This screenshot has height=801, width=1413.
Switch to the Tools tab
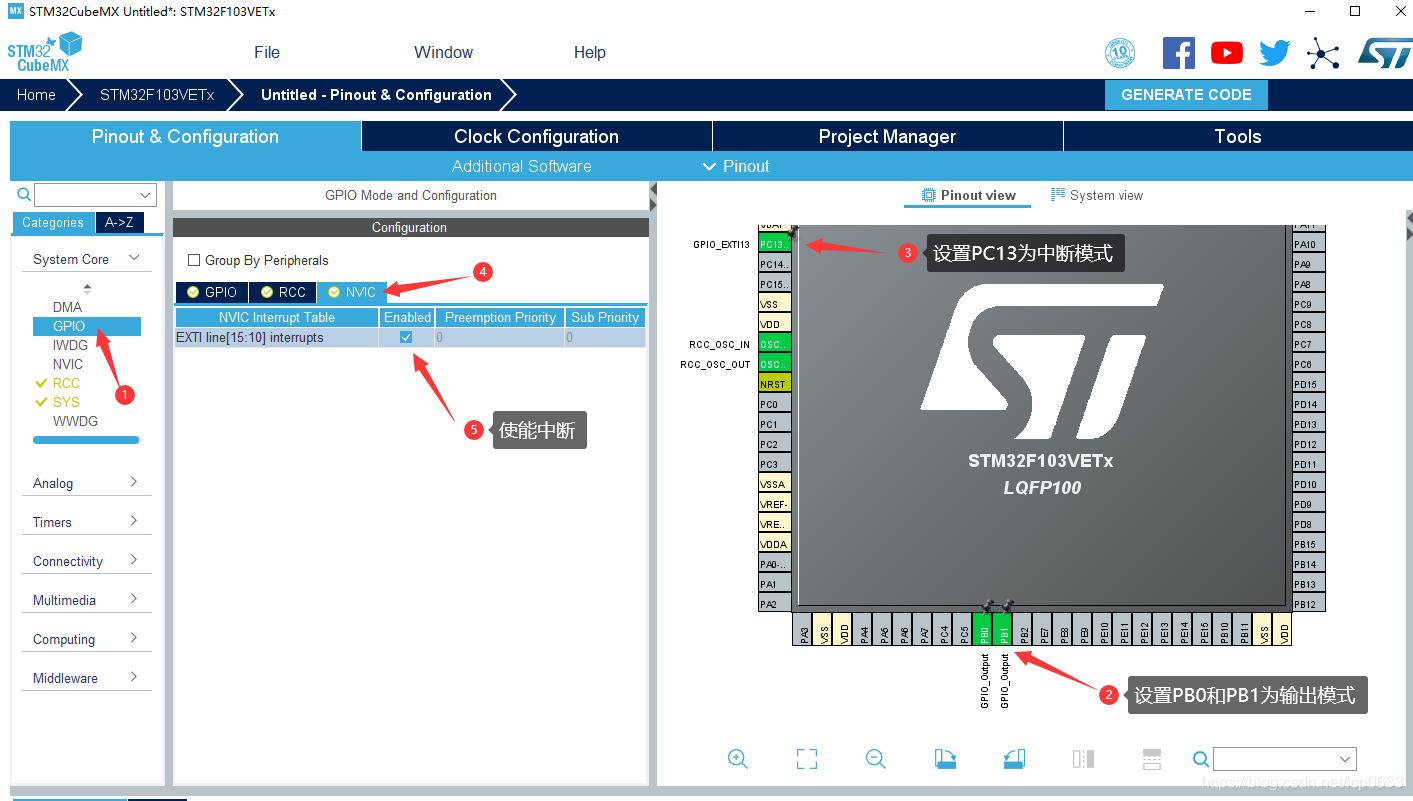(x=1238, y=137)
